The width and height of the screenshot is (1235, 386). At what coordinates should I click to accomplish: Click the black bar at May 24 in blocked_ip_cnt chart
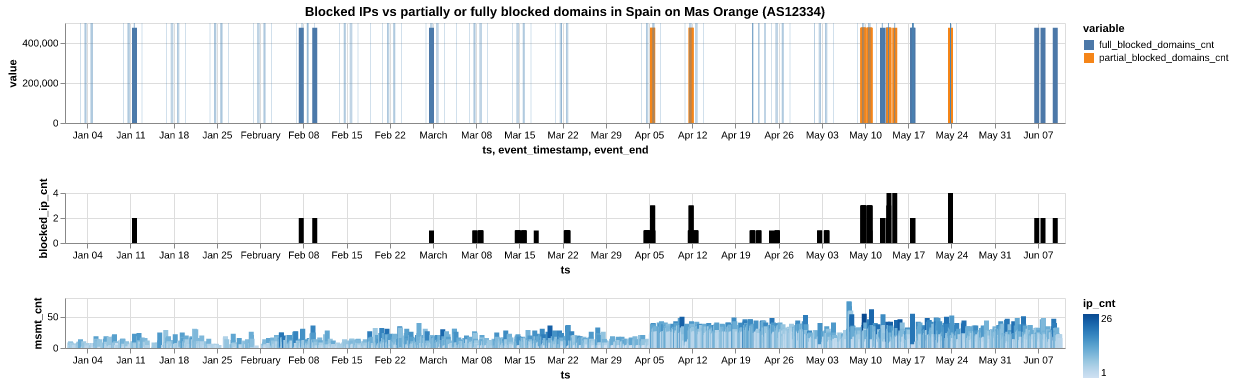(x=950, y=218)
